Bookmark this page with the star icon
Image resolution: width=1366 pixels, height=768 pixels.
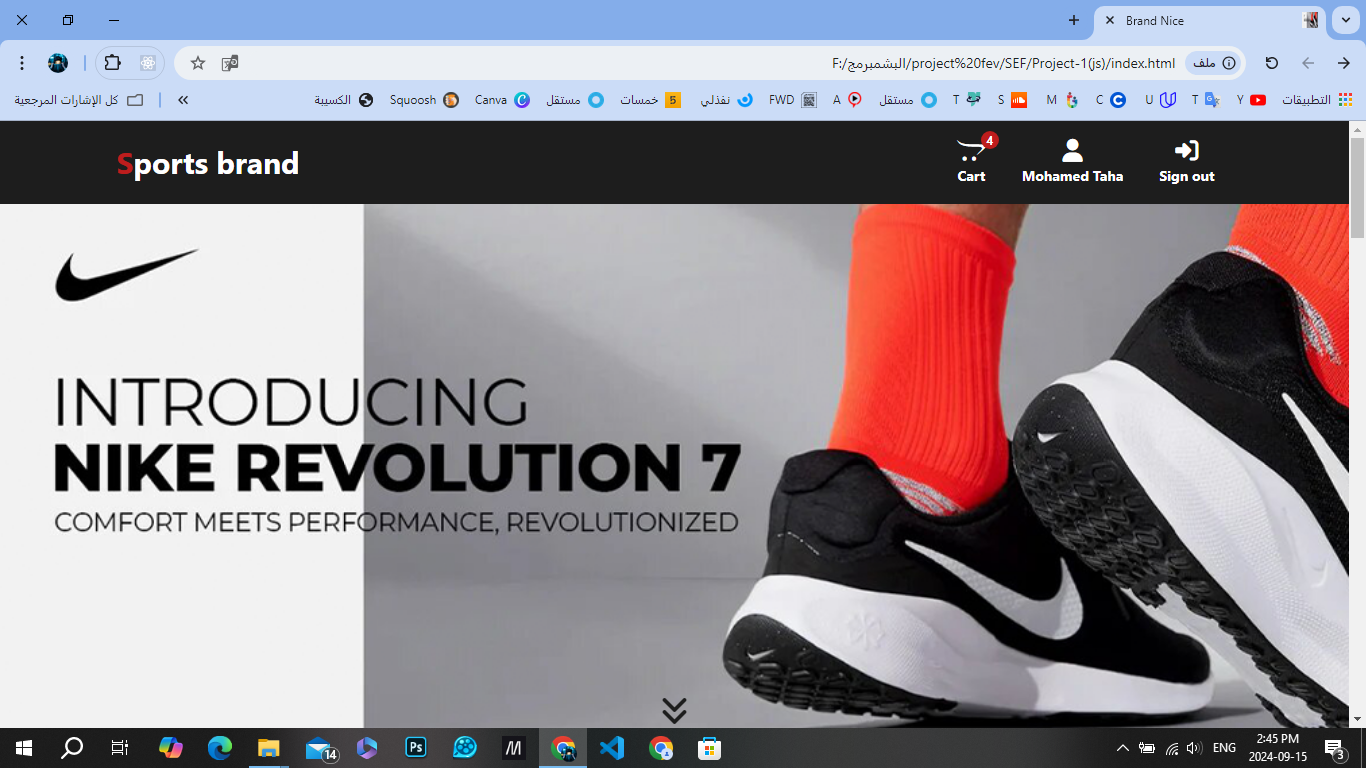[198, 63]
